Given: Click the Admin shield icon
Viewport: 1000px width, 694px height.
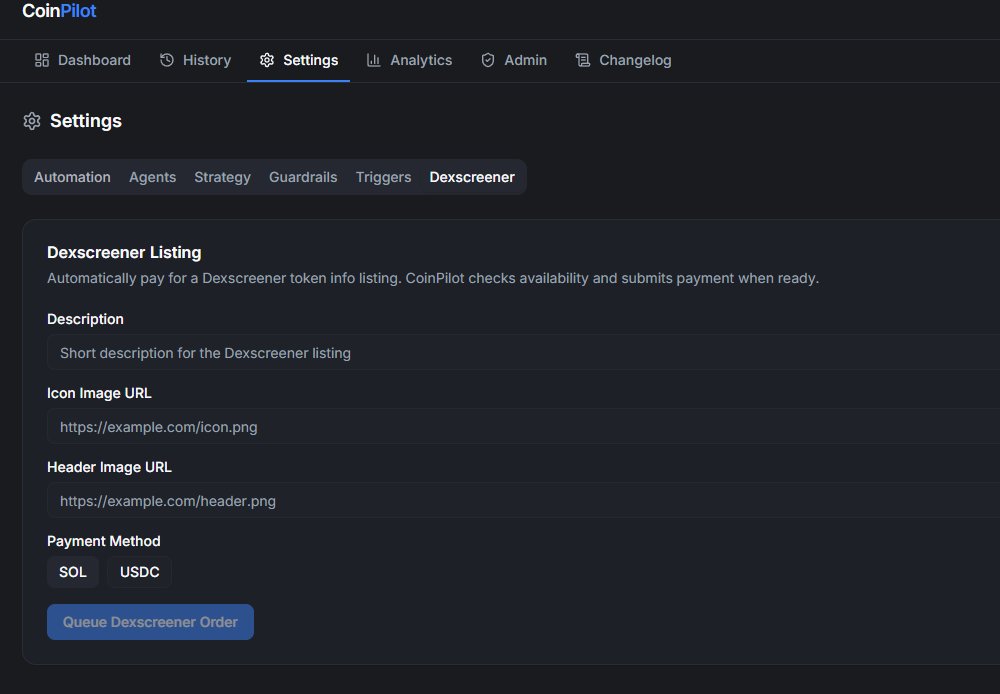Looking at the screenshot, I should coord(488,60).
